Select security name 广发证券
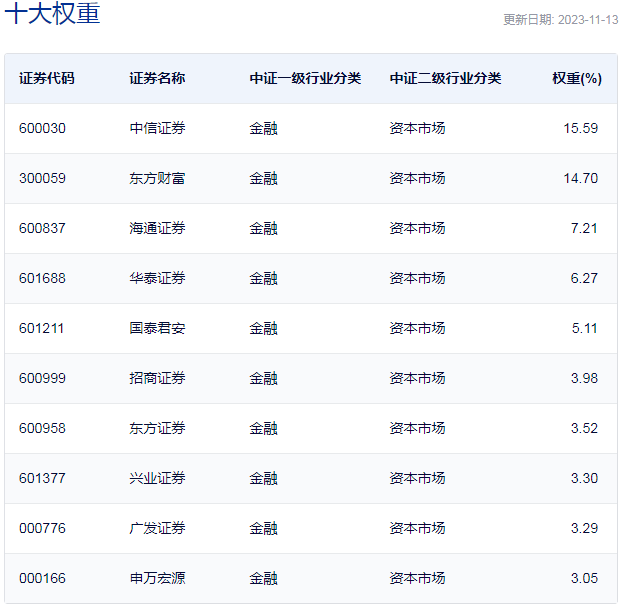This screenshot has width=623, height=607. [157, 529]
